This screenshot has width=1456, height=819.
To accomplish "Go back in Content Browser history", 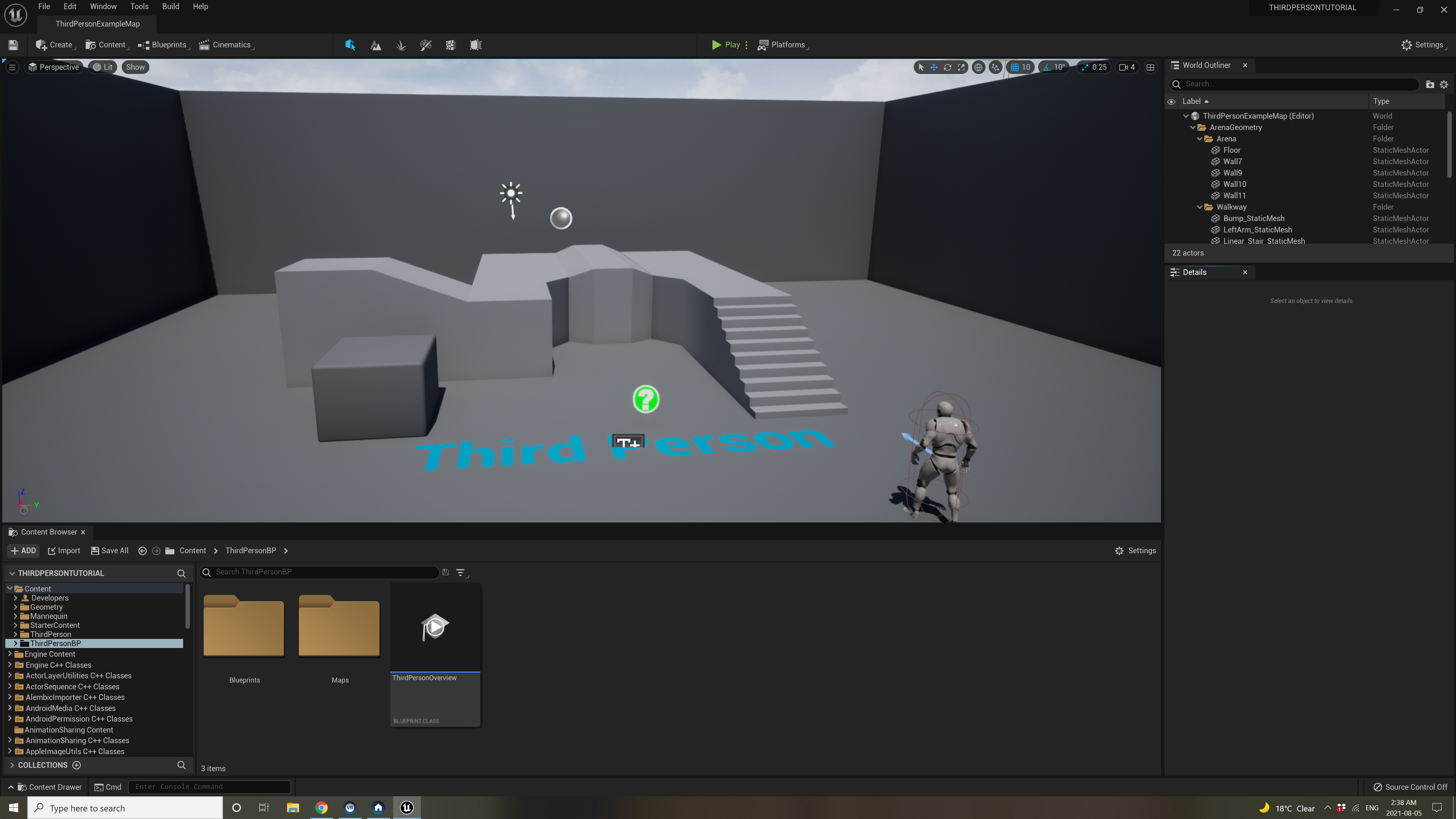I will [x=143, y=551].
